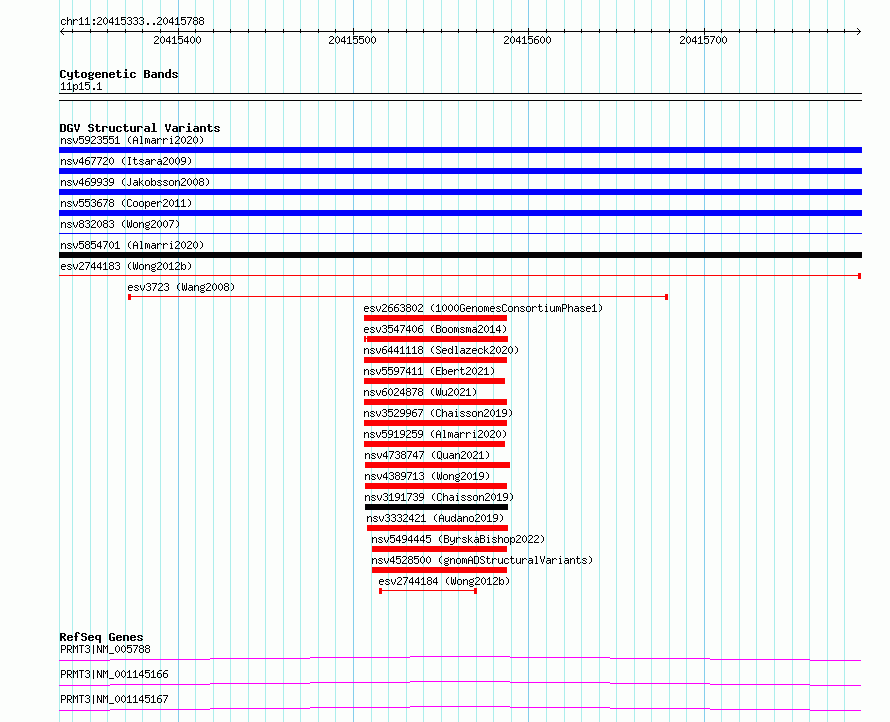Click nsv3529967 (Chaisson2019) label

(438, 413)
